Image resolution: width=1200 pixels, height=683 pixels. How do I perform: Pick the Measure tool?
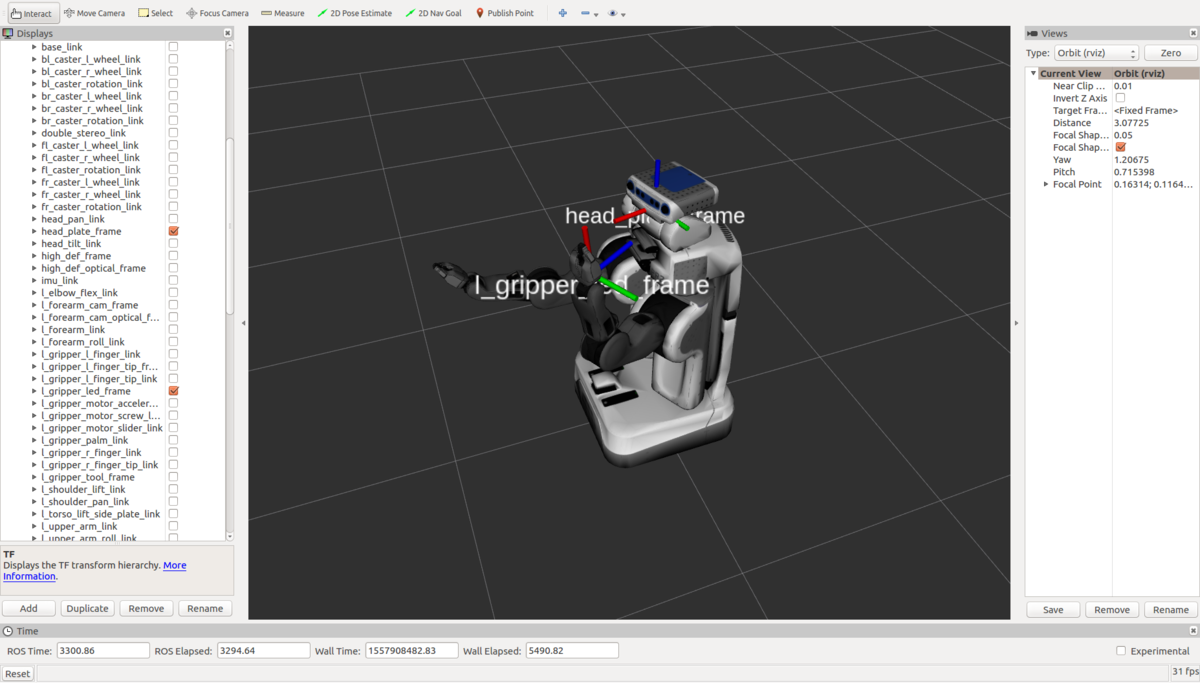coord(282,13)
